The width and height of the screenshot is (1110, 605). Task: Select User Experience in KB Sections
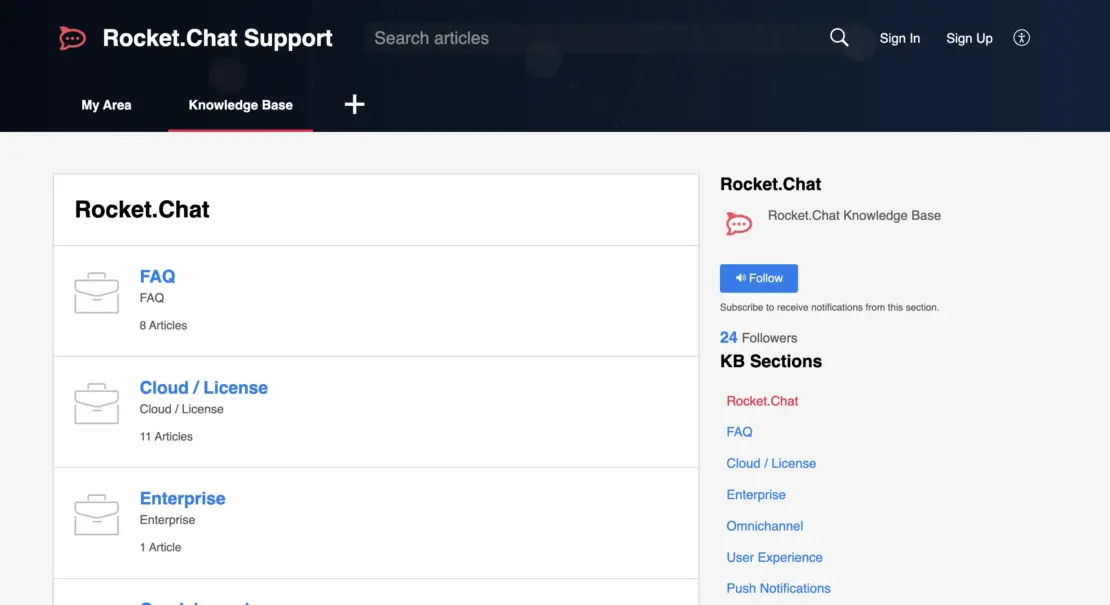(774, 557)
